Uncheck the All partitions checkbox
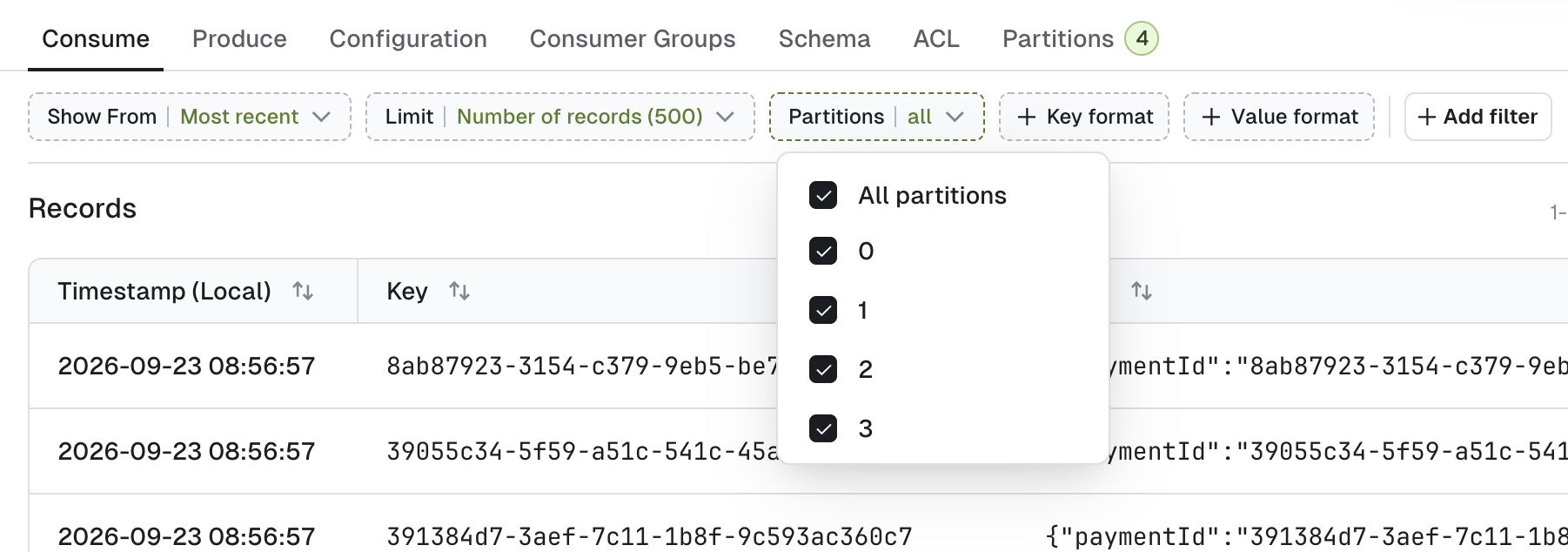Image resolution: width=1568 pixels, height=552 pixels. 823,195
